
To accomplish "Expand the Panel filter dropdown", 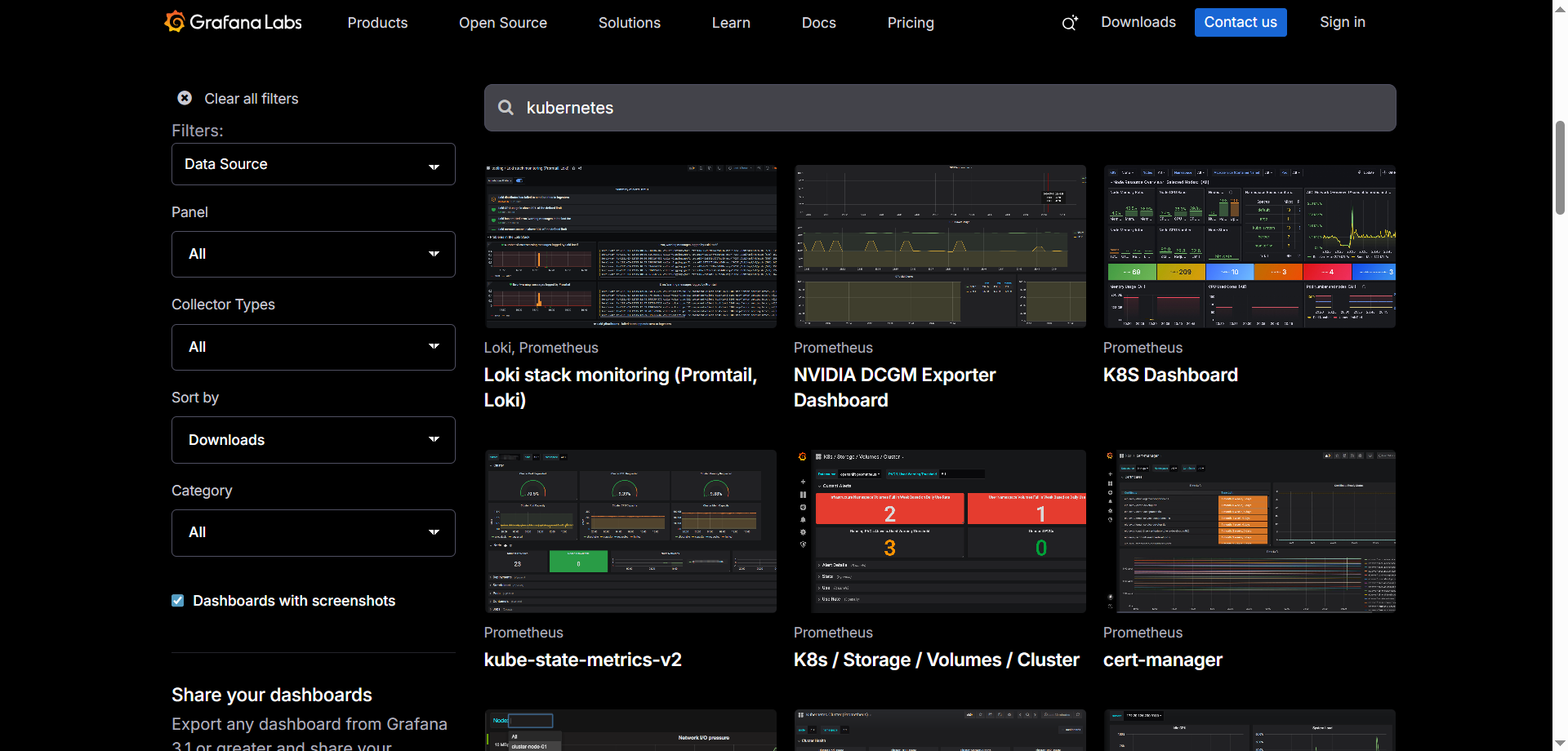I will click(314, 254).
